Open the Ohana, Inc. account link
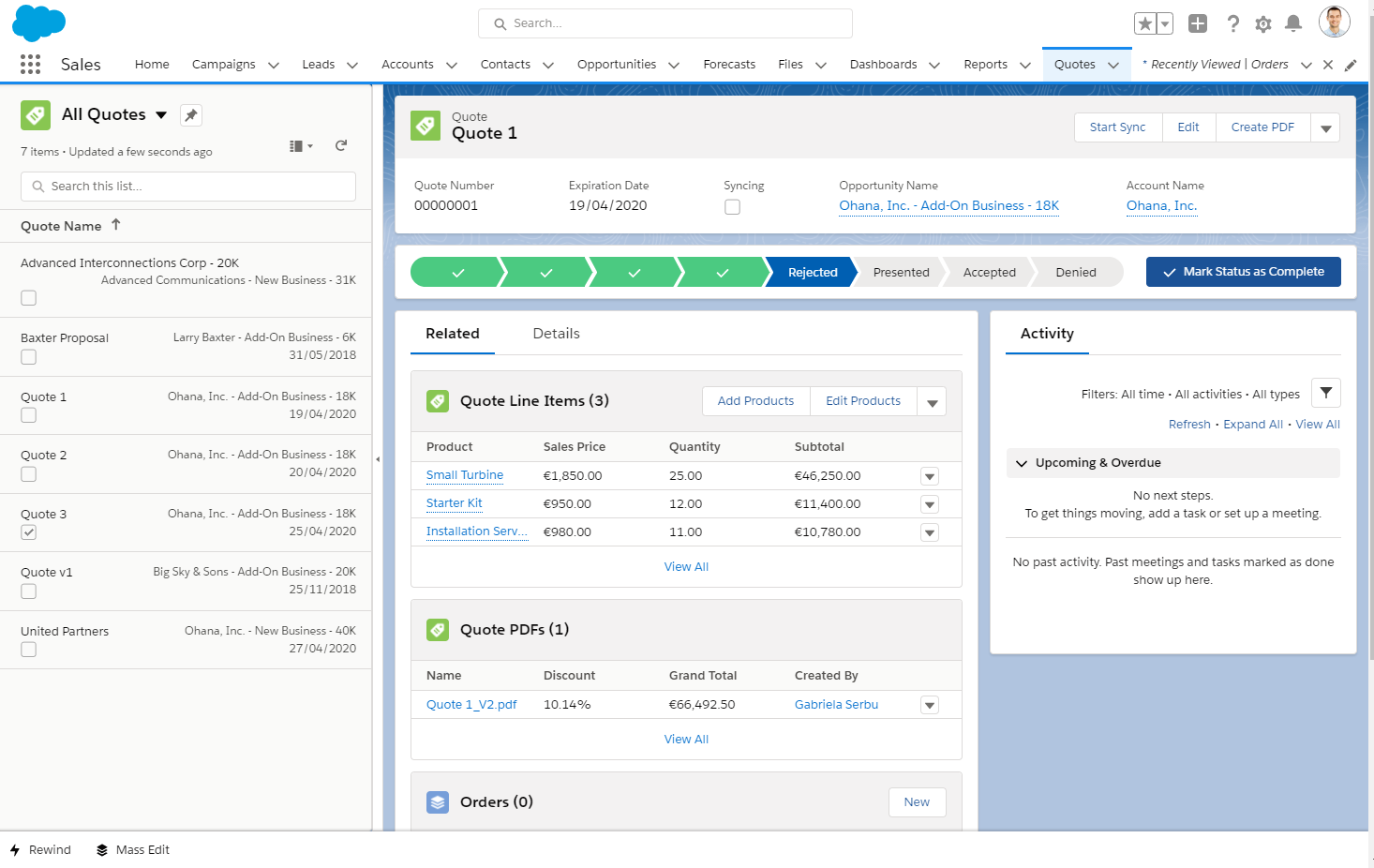This screenshot has width=1374, height=868. point(1162,206)
